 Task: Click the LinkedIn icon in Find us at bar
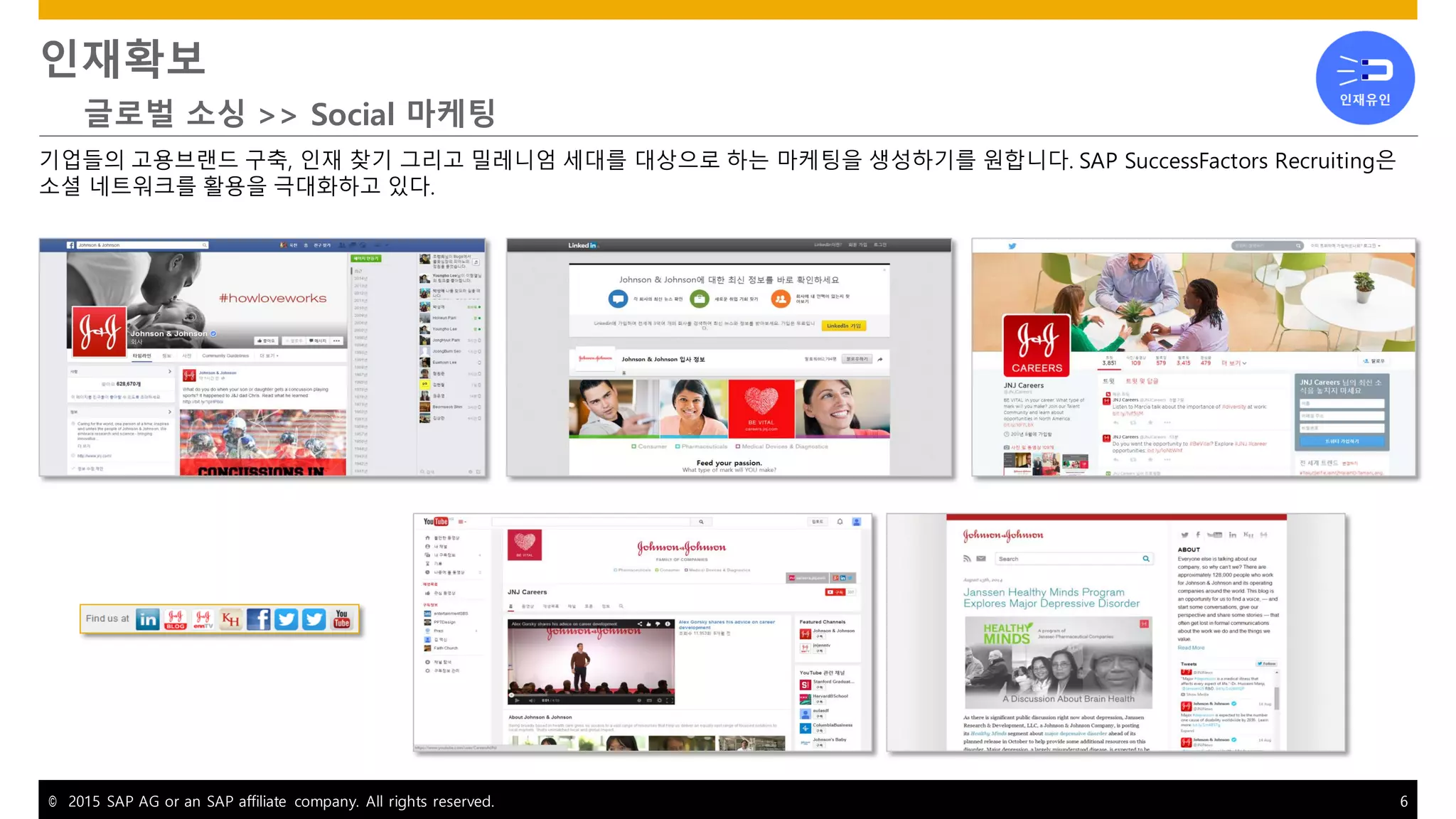point(148,619)
